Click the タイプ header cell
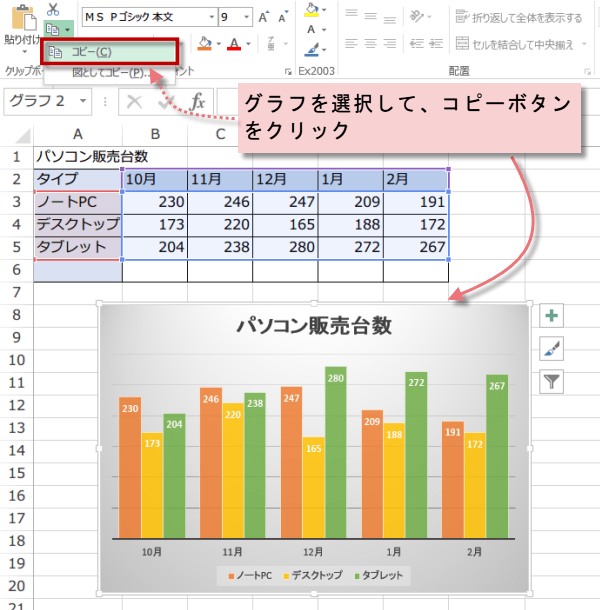This screenshot has width=600, height=610. coord(77,179)
